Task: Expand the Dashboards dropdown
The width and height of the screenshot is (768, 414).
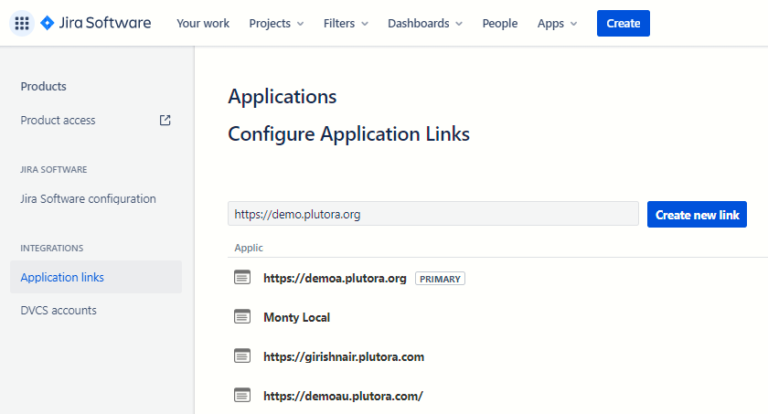Action: 425,24
